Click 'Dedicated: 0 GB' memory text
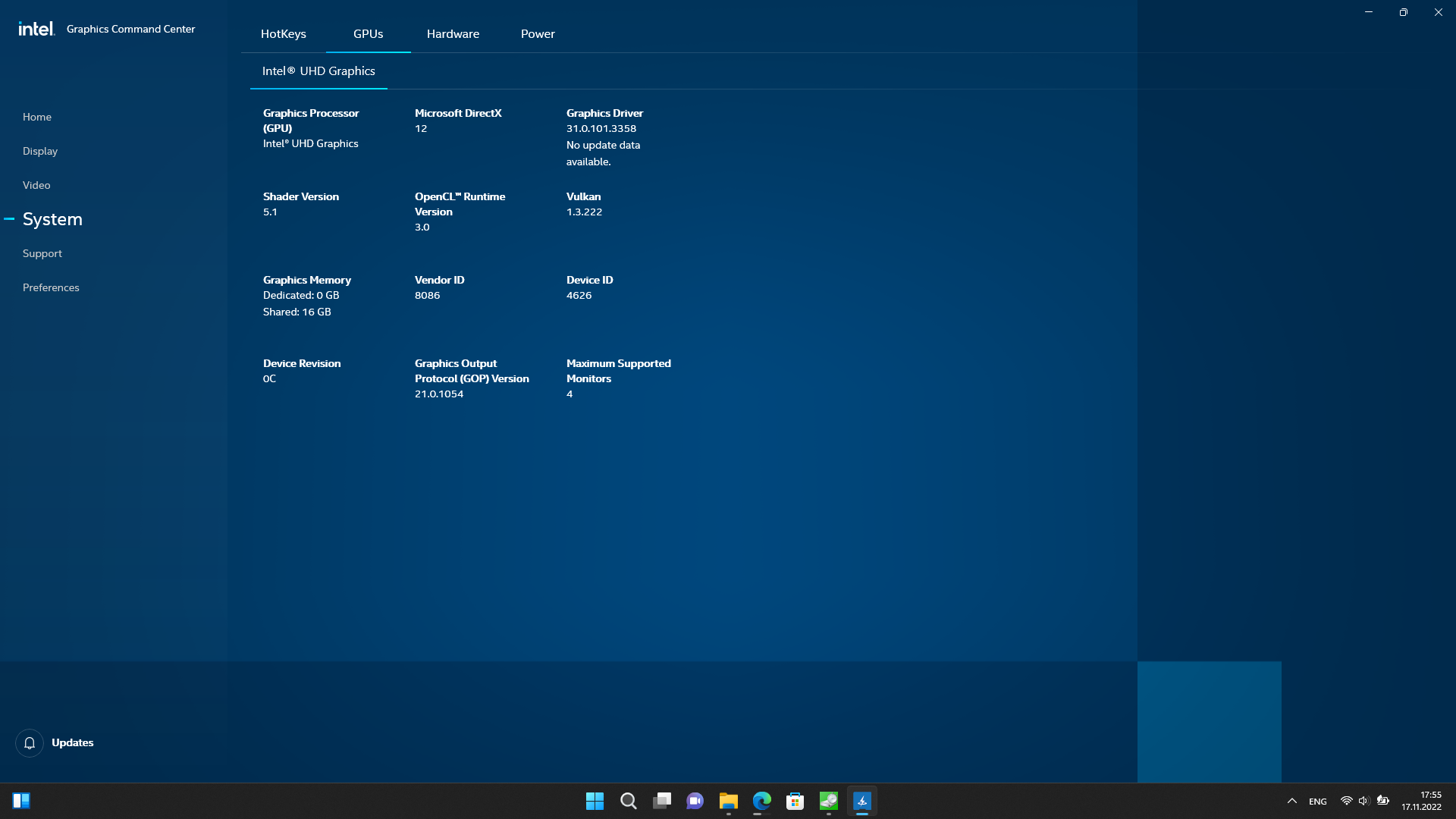 pos(301,295)
